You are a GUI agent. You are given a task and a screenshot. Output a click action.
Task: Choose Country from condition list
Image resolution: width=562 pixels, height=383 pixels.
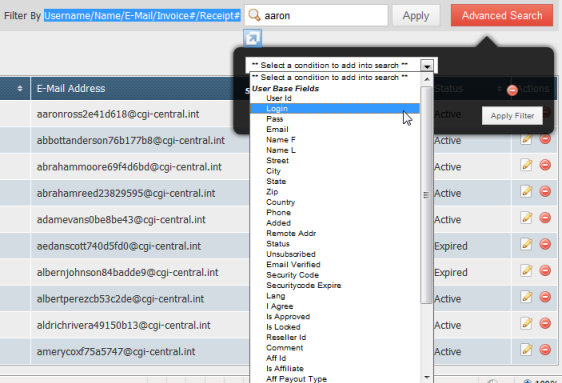point(335,202)
